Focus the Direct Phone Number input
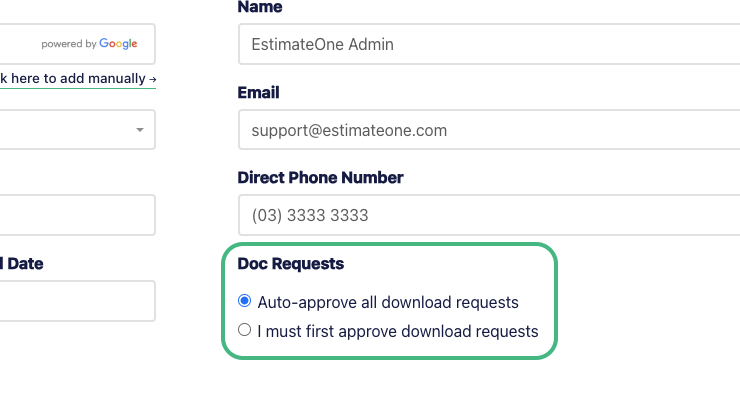This screenshot has height=418, width=740. [489, 215]
